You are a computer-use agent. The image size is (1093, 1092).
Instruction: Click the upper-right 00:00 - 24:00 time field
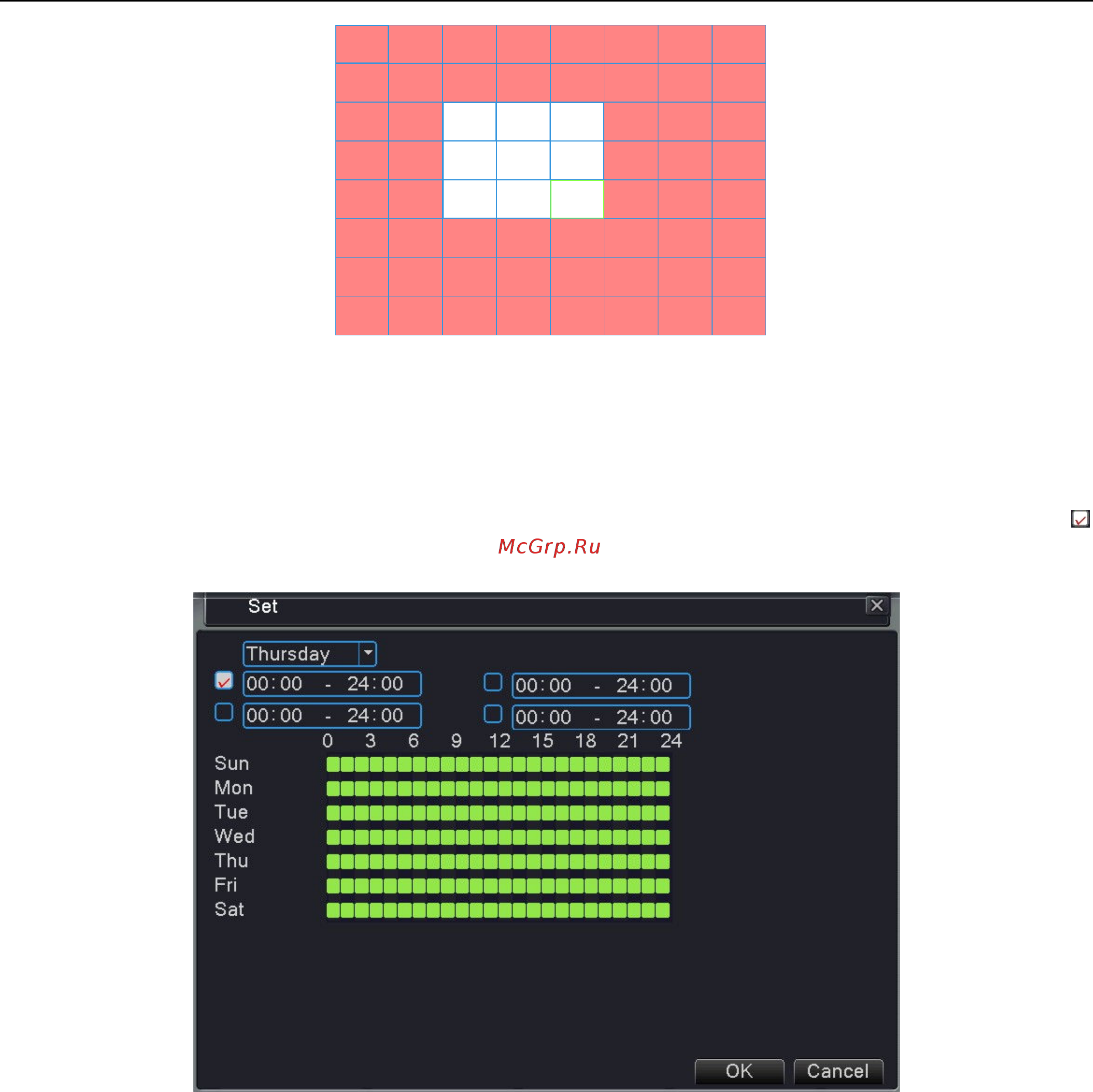(x=601, y=685)
